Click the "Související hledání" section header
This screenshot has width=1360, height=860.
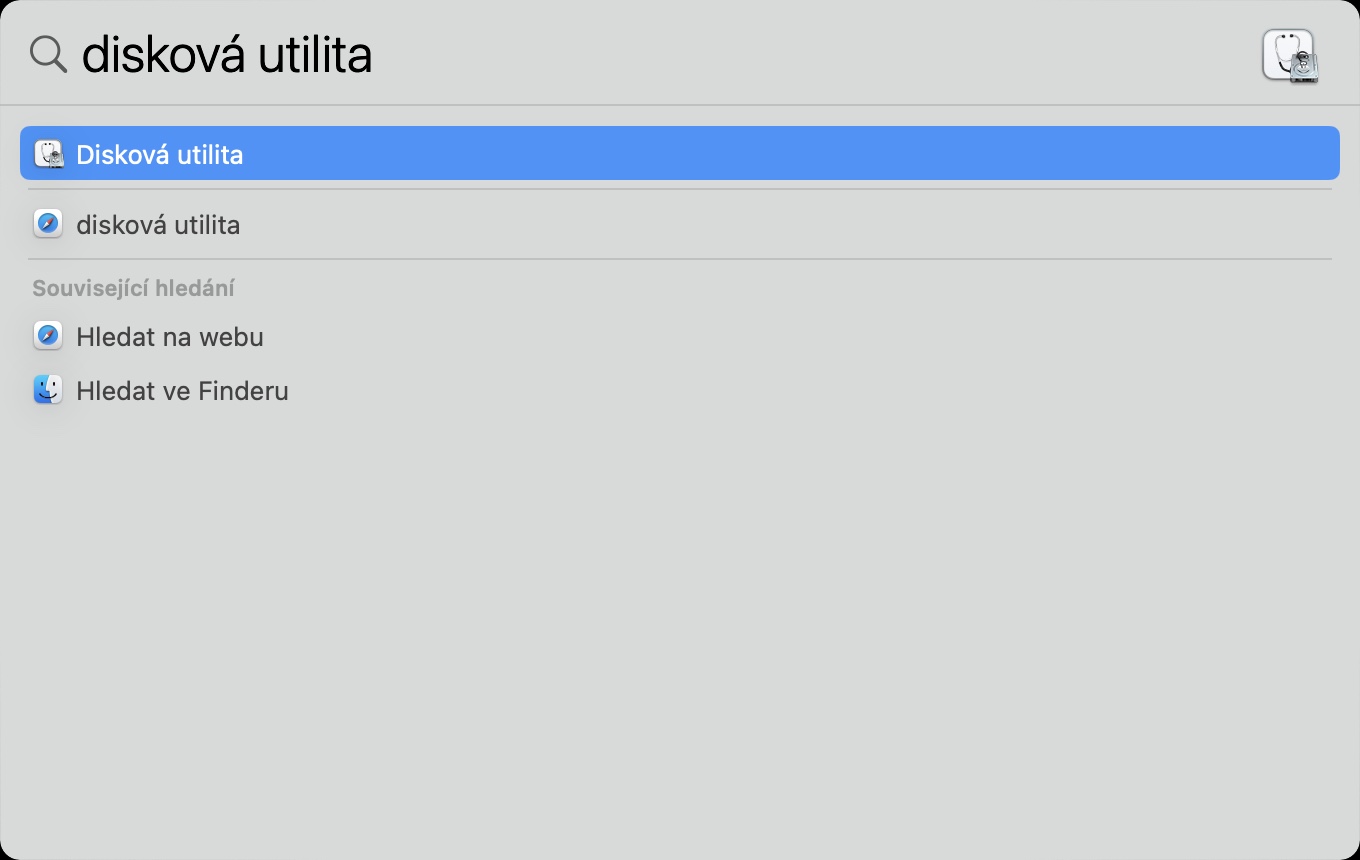133,289
